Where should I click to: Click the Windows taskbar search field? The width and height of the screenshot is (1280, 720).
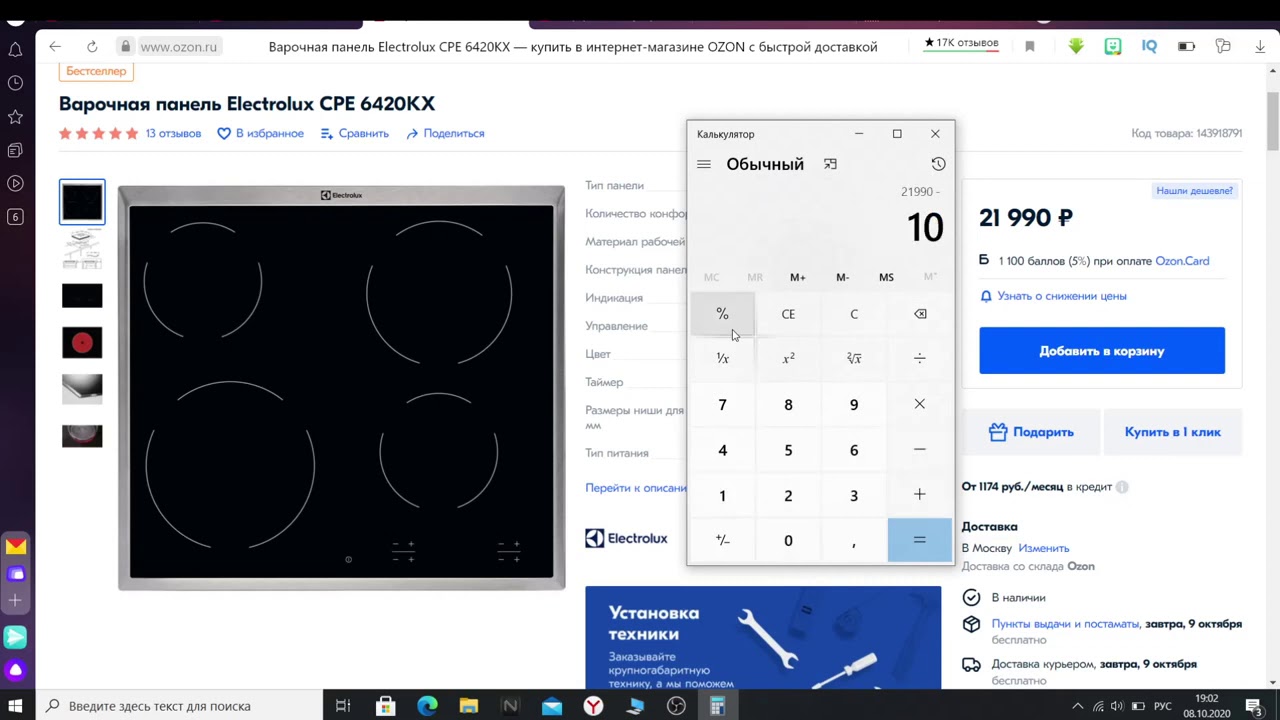click(x=178, y=706)
